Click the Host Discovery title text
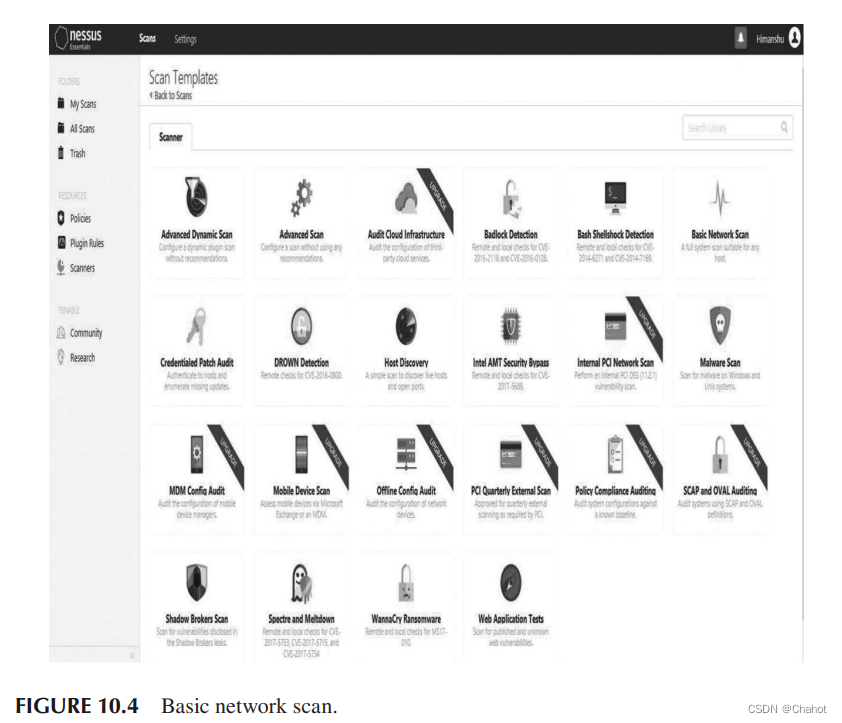This screenshot has width=842, height=723. click(406, 363)
